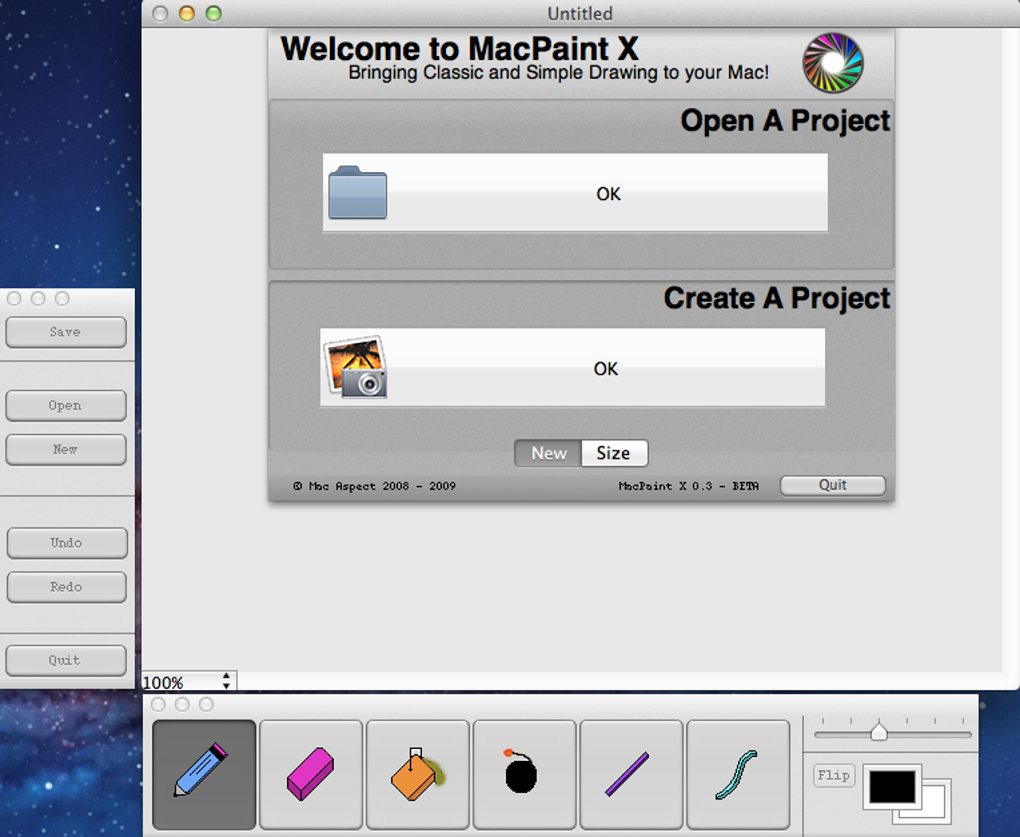
Task: Click the Save button in the side panel
Action: pyautogui.click(x=66, y=332)
